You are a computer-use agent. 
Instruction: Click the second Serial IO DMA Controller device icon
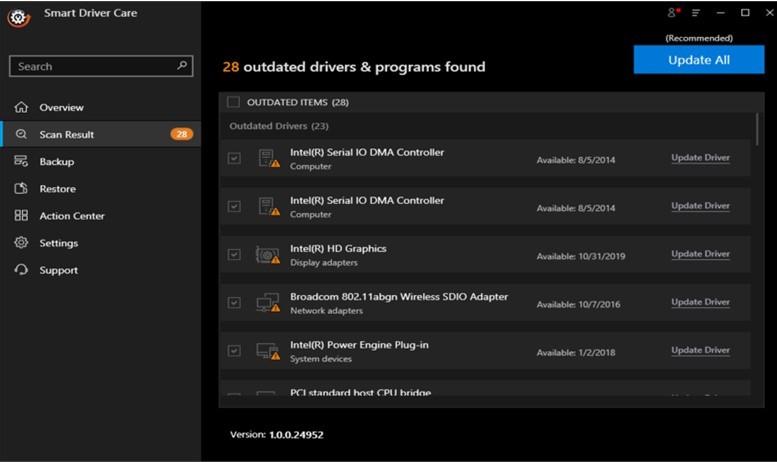click(269, 207)
